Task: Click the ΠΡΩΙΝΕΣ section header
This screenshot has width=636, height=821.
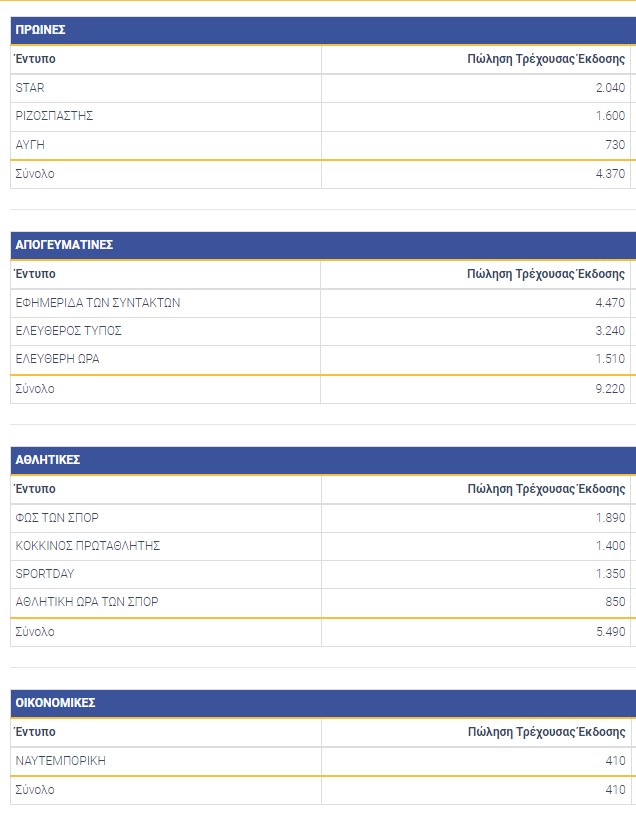Action: click(x=323, y=30)
